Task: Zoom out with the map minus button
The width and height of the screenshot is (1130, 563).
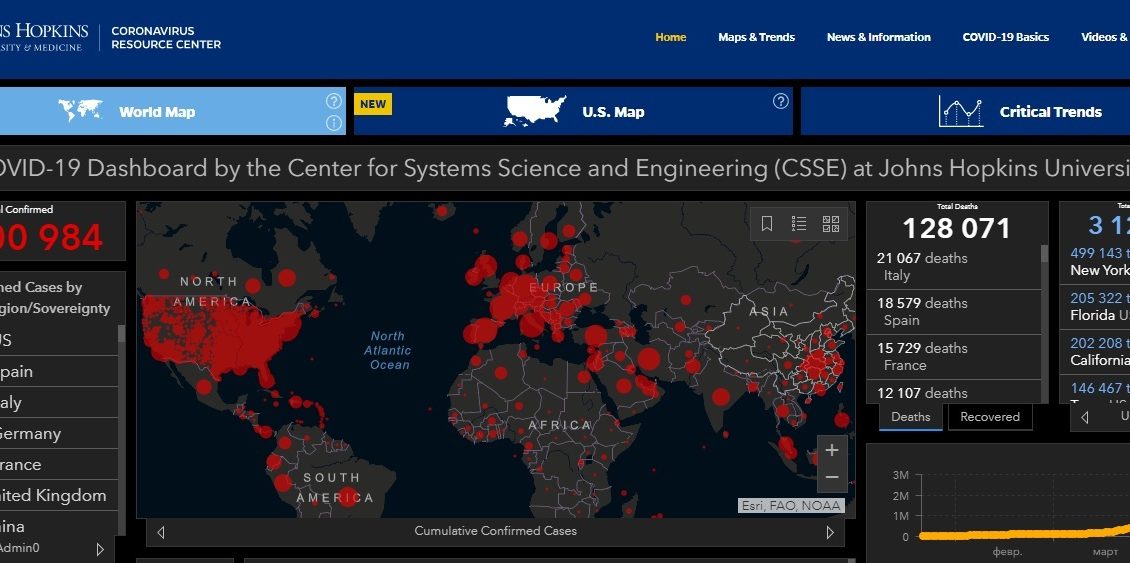Action: 832,478
